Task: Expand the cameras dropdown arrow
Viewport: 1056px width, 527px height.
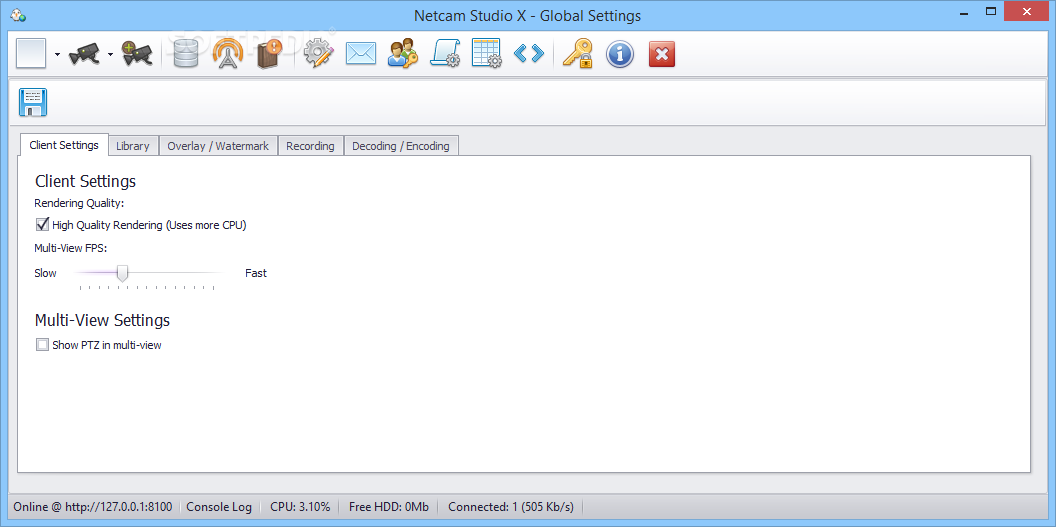Action: (x=110, y=54)
